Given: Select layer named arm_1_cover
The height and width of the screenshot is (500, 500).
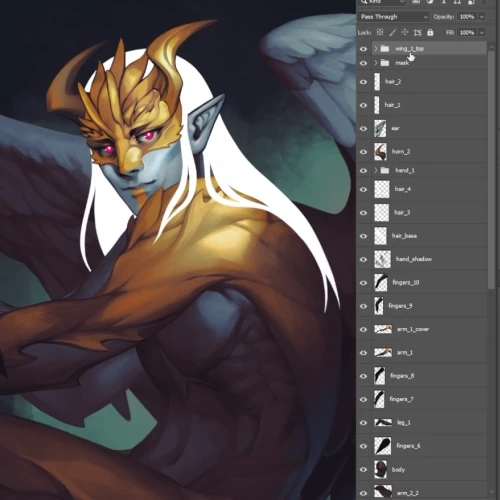Looking at the screenshot, I should (413, 329).
